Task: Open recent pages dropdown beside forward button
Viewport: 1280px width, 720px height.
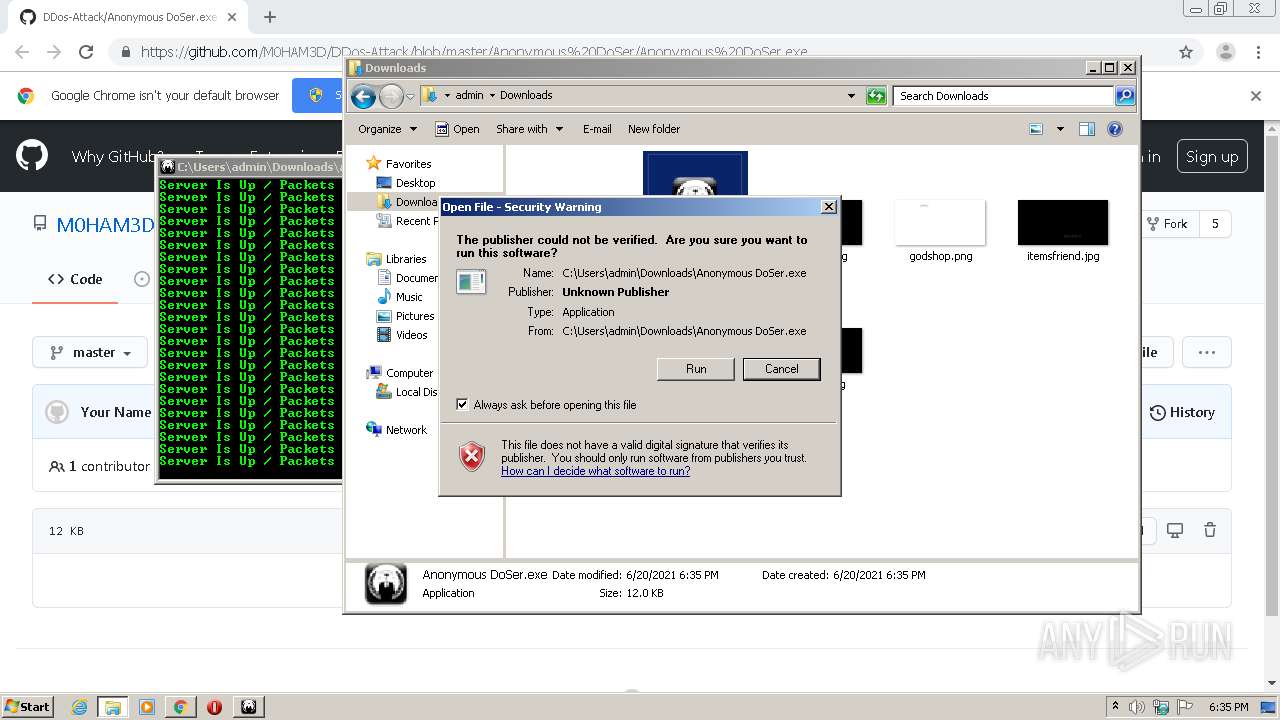Action: 410,97
